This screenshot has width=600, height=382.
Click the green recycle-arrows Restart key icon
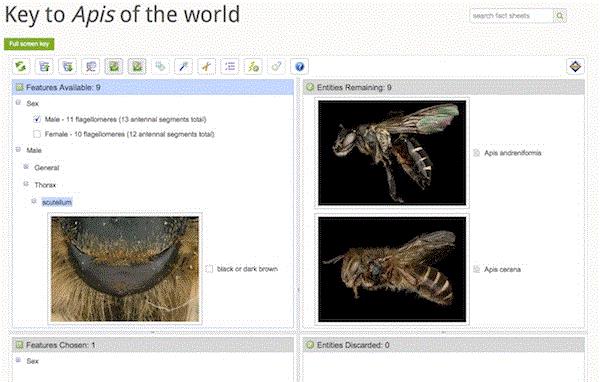pos(21,67)
